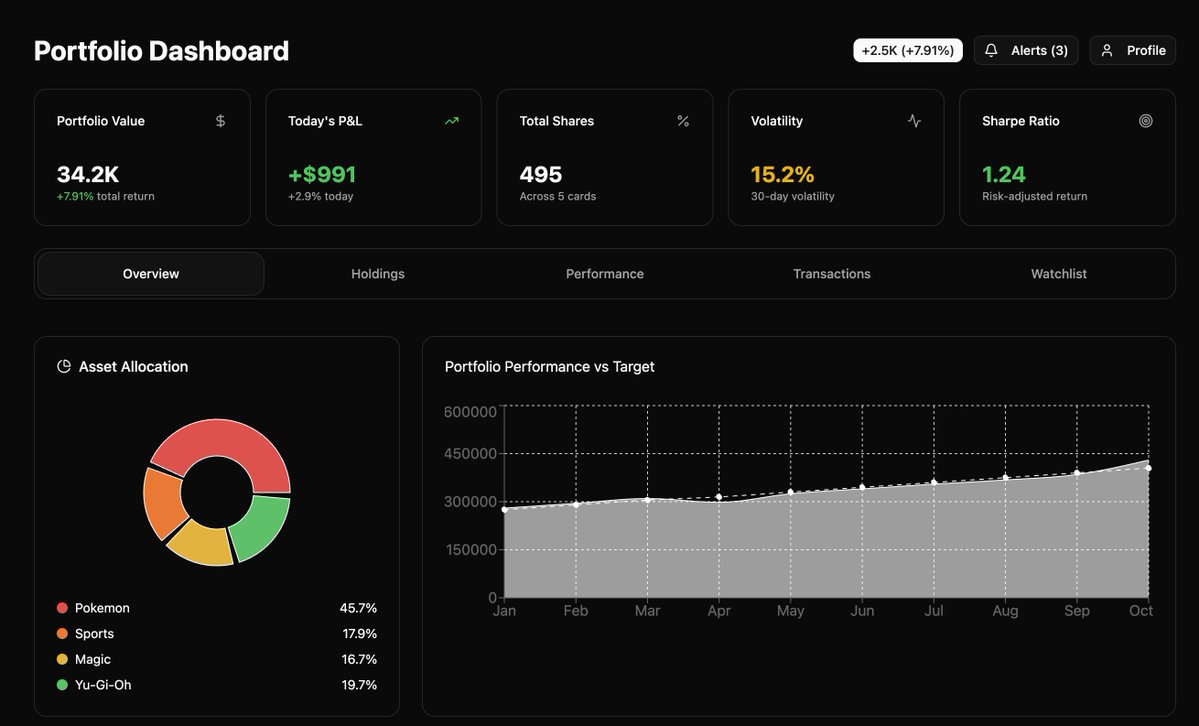Click the percent icon on Total Shares
Viewport: 1199px width, 726px height.
[x=683, y=121]
